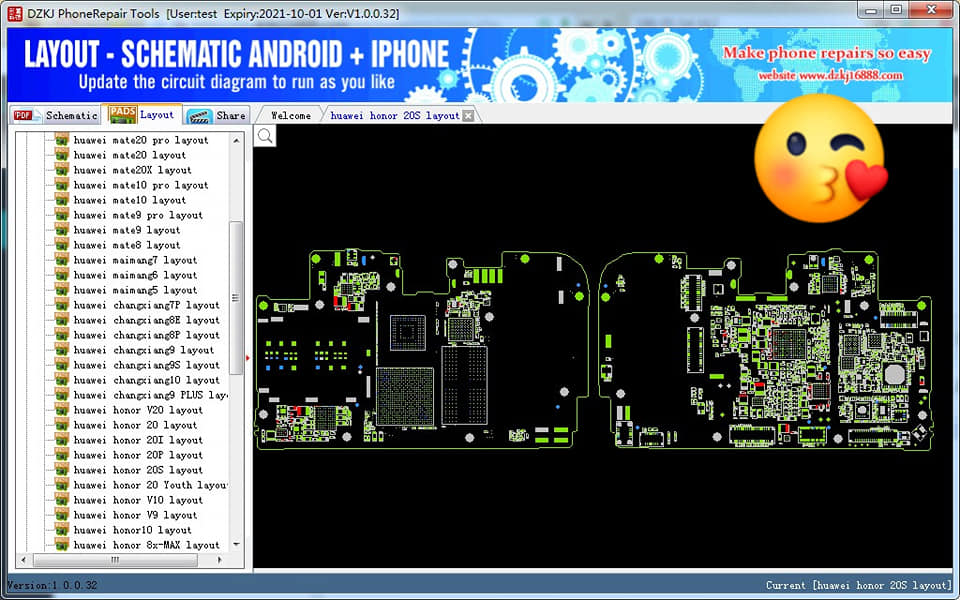
Task: Select huawei honor10 layout
Action: (x=132, y=530)
